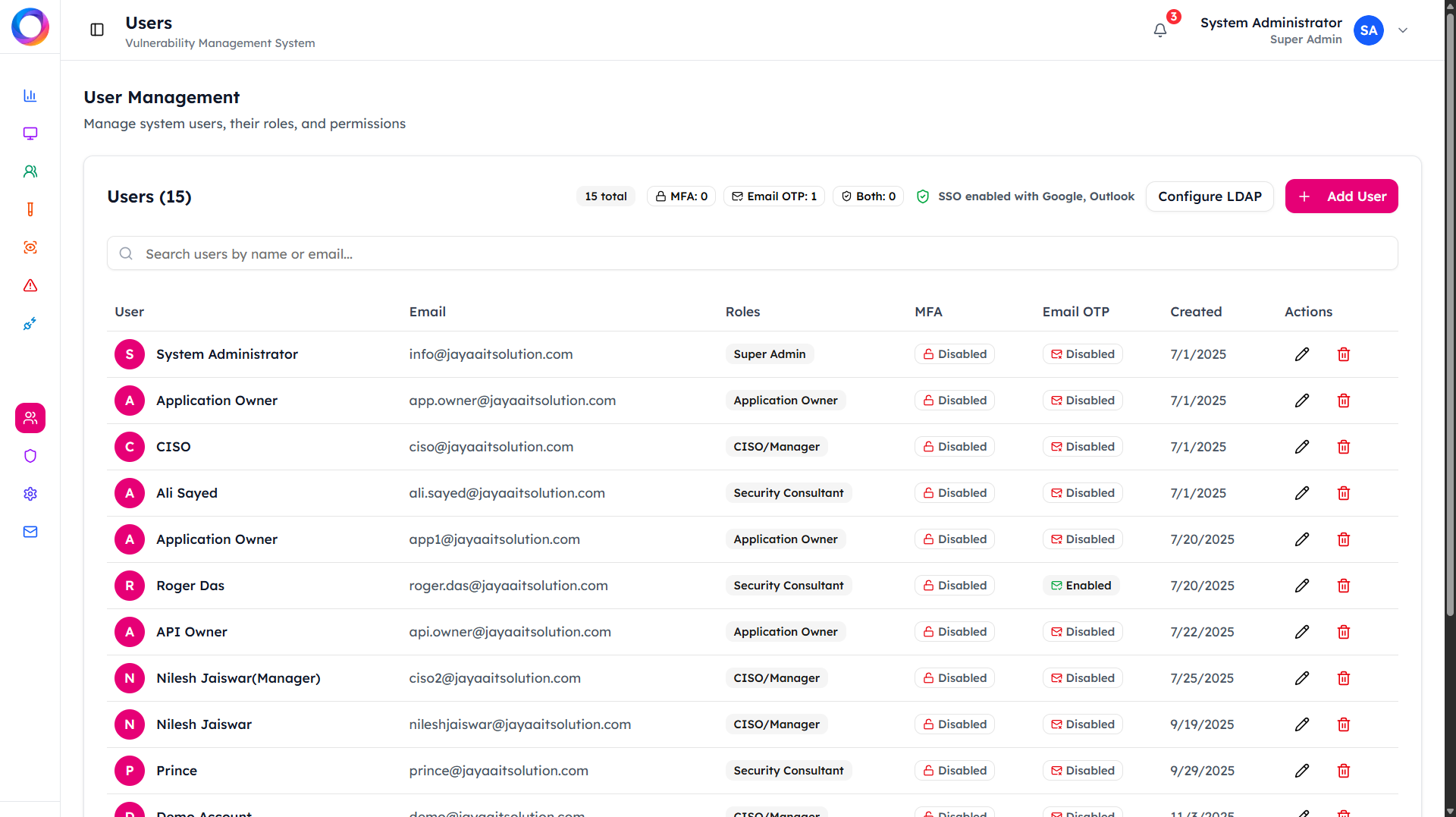Viewport: 1456px width, 817px height.
Task: Expand the System Administrator account dropdown chevron
Action: click(x=1403, y=30)
